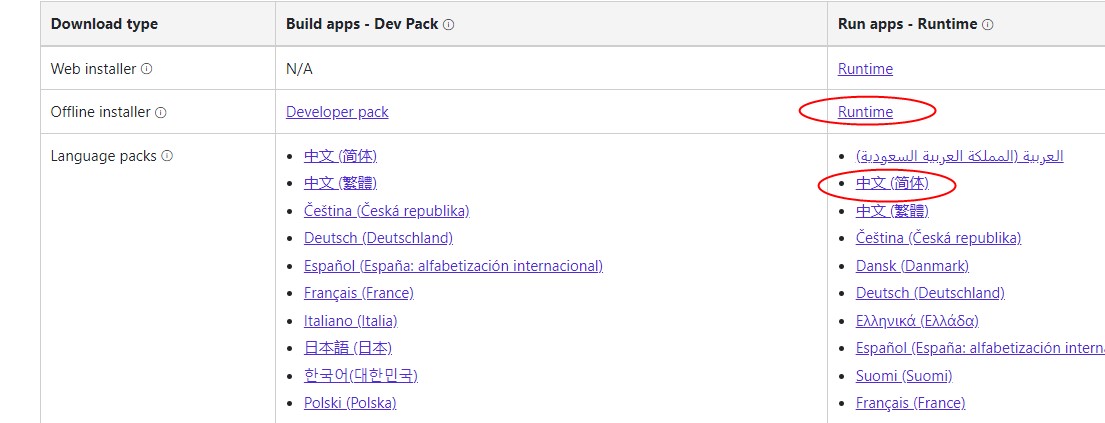Select Français (France) Dev Pack language pack
Screen dimensions: 1105x423
coord(359,293)
